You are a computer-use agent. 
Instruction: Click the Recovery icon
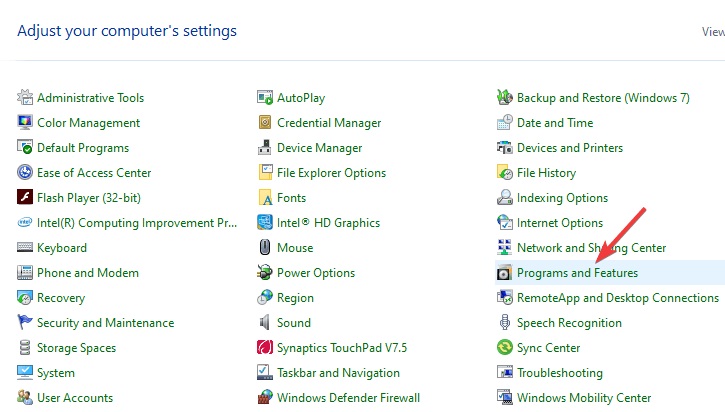click(25, 297)
